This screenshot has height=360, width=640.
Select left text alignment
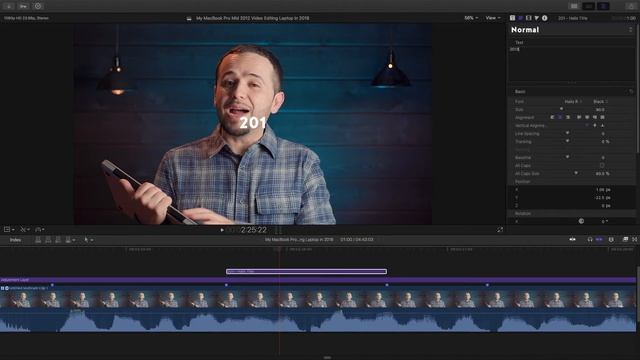click(553, 117)
